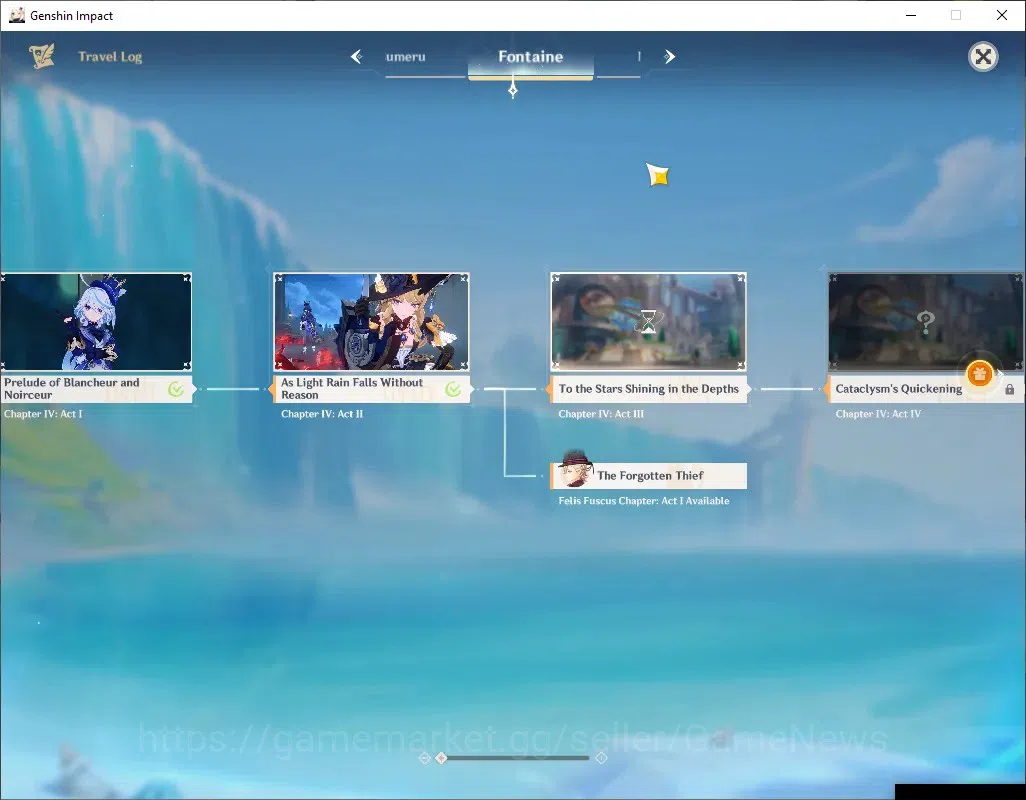Viewport: 1026px width, 800px height.
Task: Click the orange gift reward icon
Action: [980, 374]
